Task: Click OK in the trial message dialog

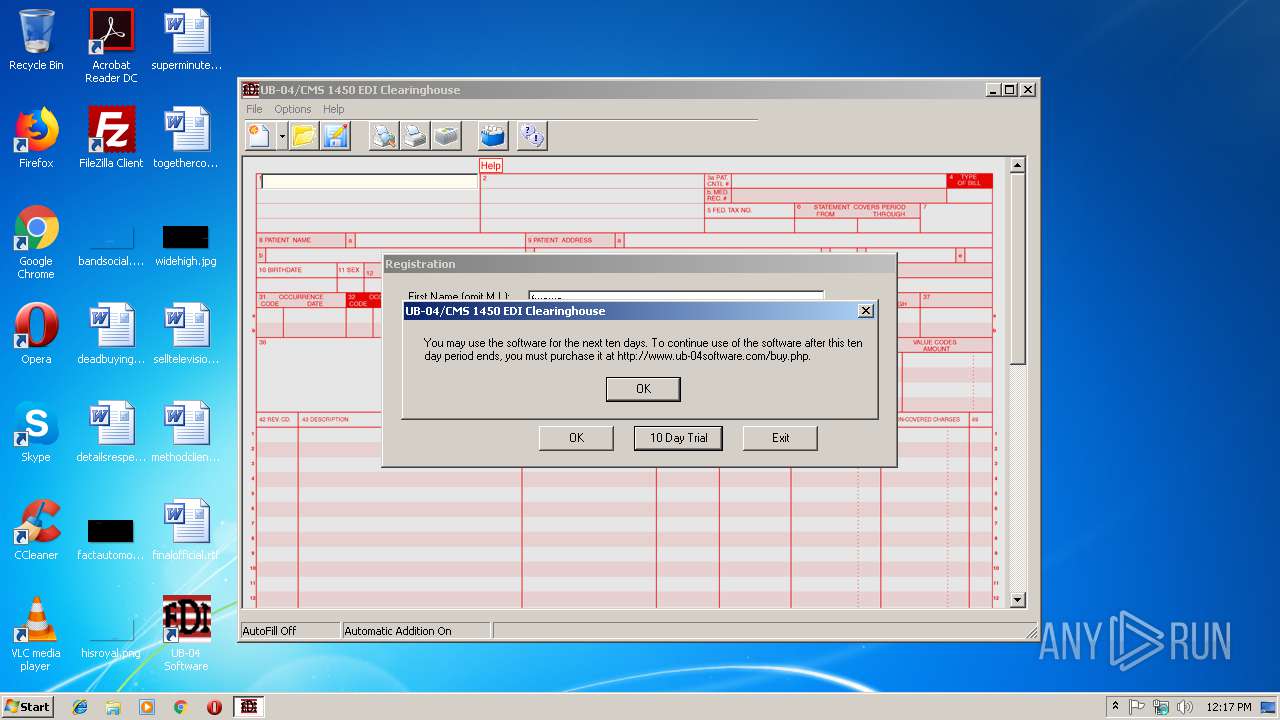Action: (643, 389)
